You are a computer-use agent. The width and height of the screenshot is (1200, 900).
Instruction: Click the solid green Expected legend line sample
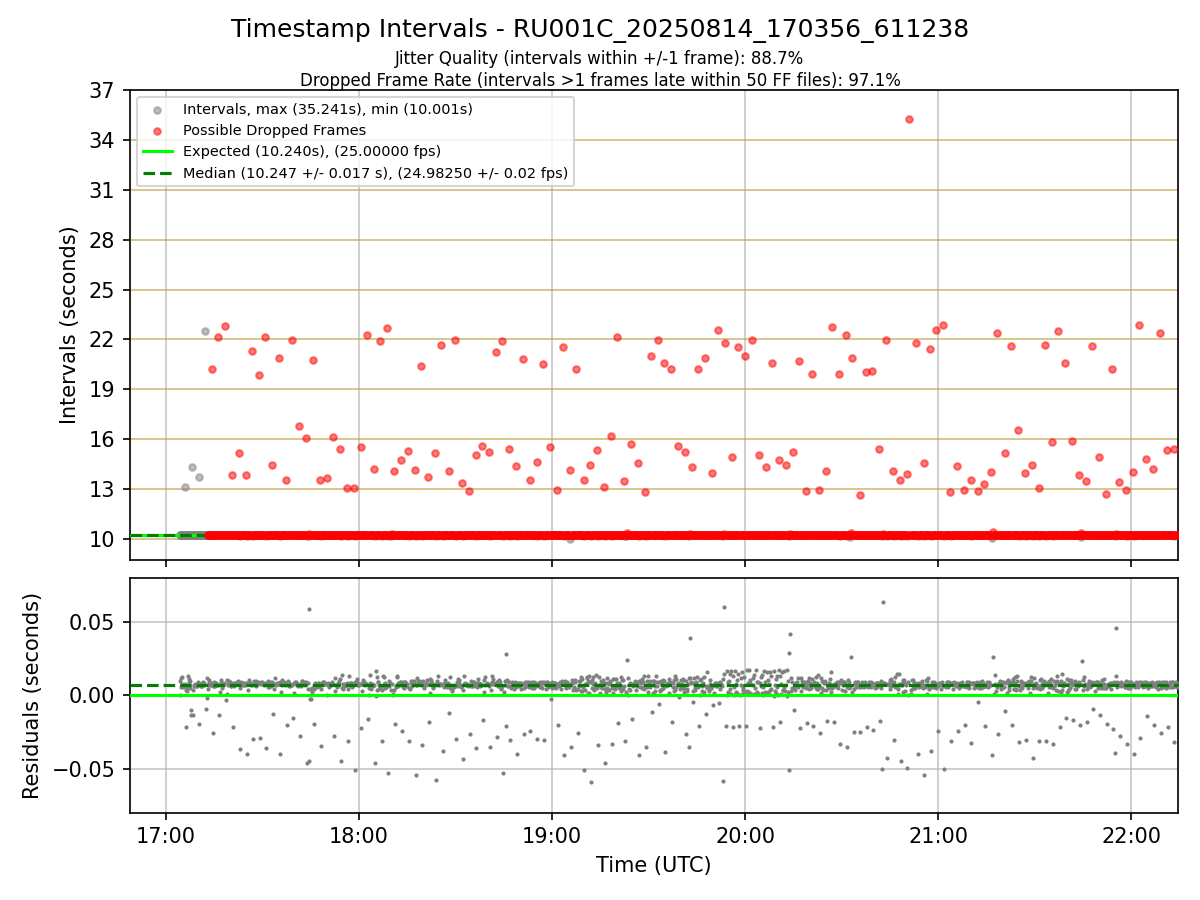(158, 152)
